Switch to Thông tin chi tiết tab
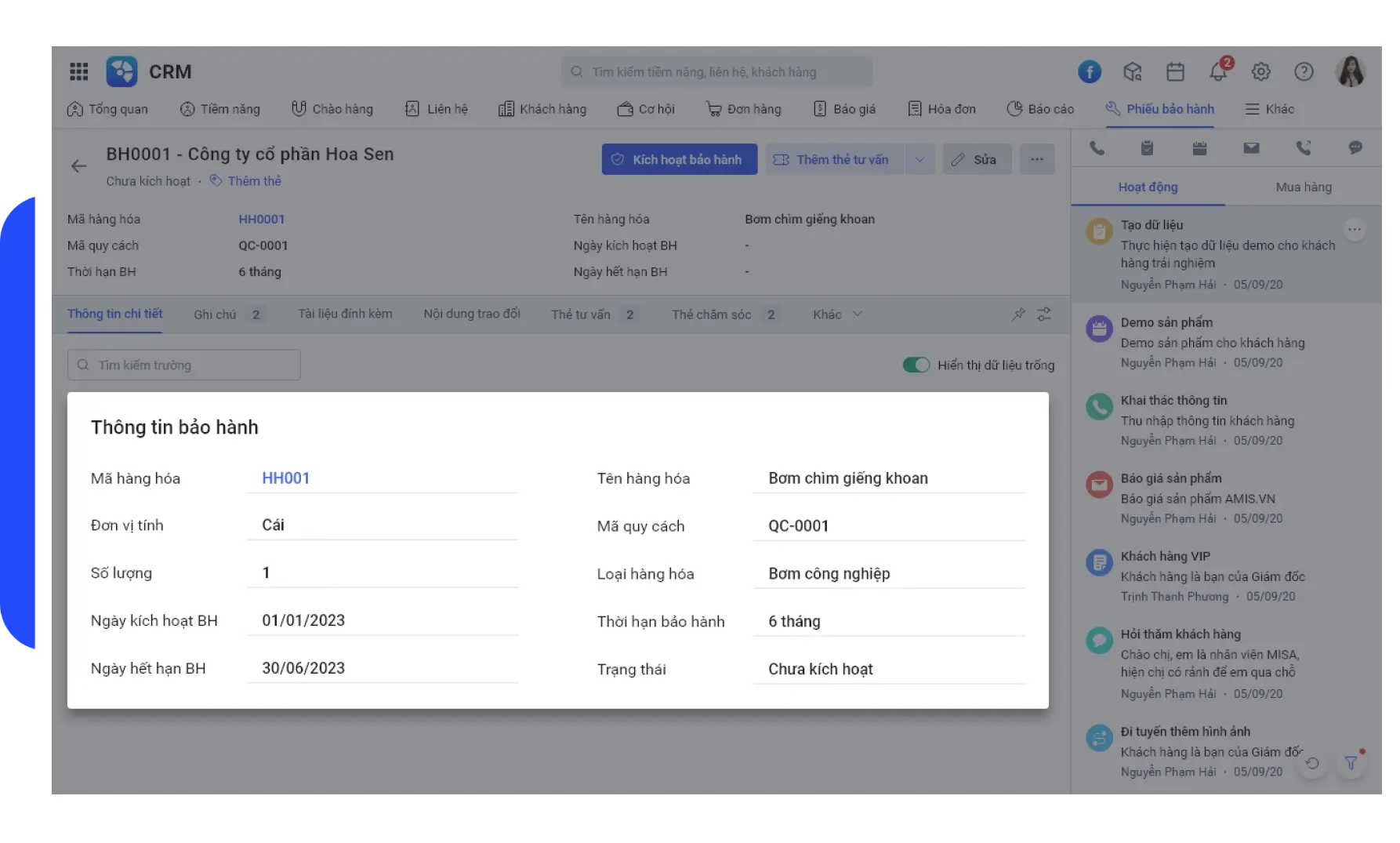Viewport: 1400px width, 843px height. [115, 314]
